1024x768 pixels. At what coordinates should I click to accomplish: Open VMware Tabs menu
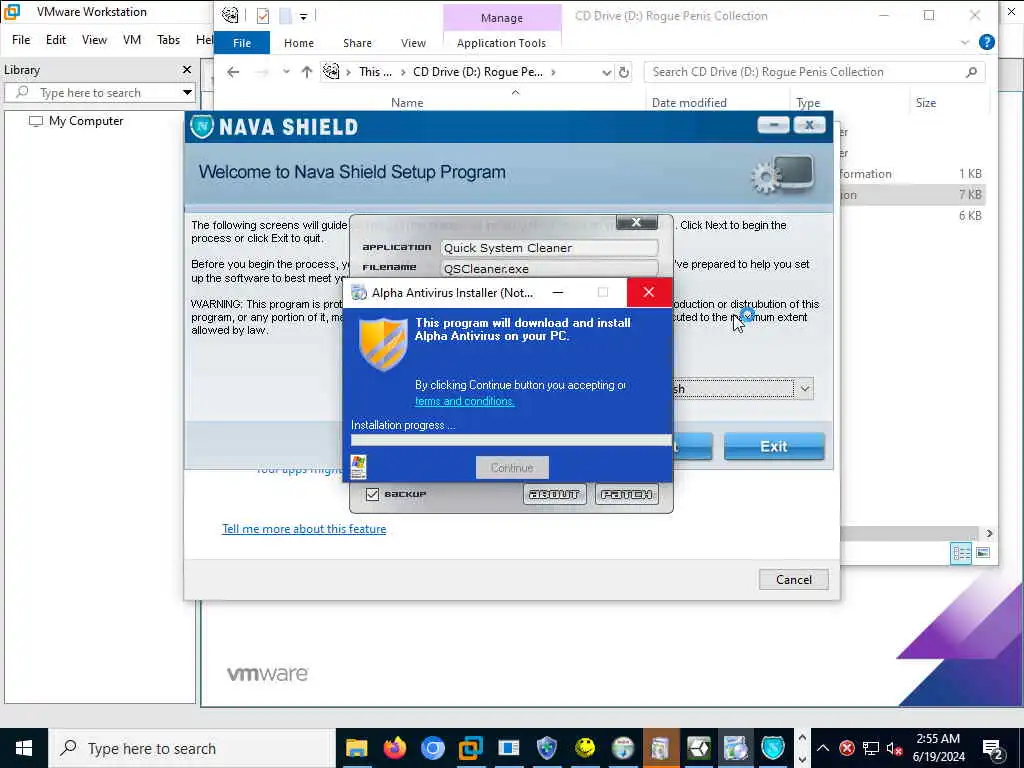click(168, 40)
